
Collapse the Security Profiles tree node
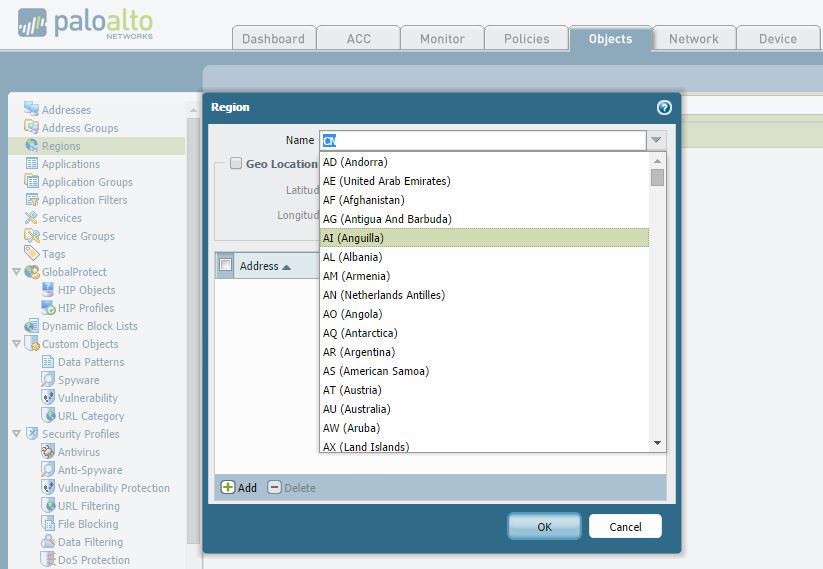tap(16, 434)
